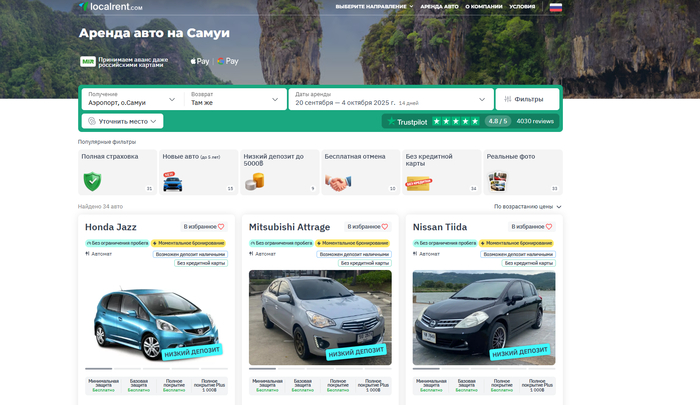The image size is (700, 405).
Task: Expand the return location dropdown
Action: tap(235, 99)
